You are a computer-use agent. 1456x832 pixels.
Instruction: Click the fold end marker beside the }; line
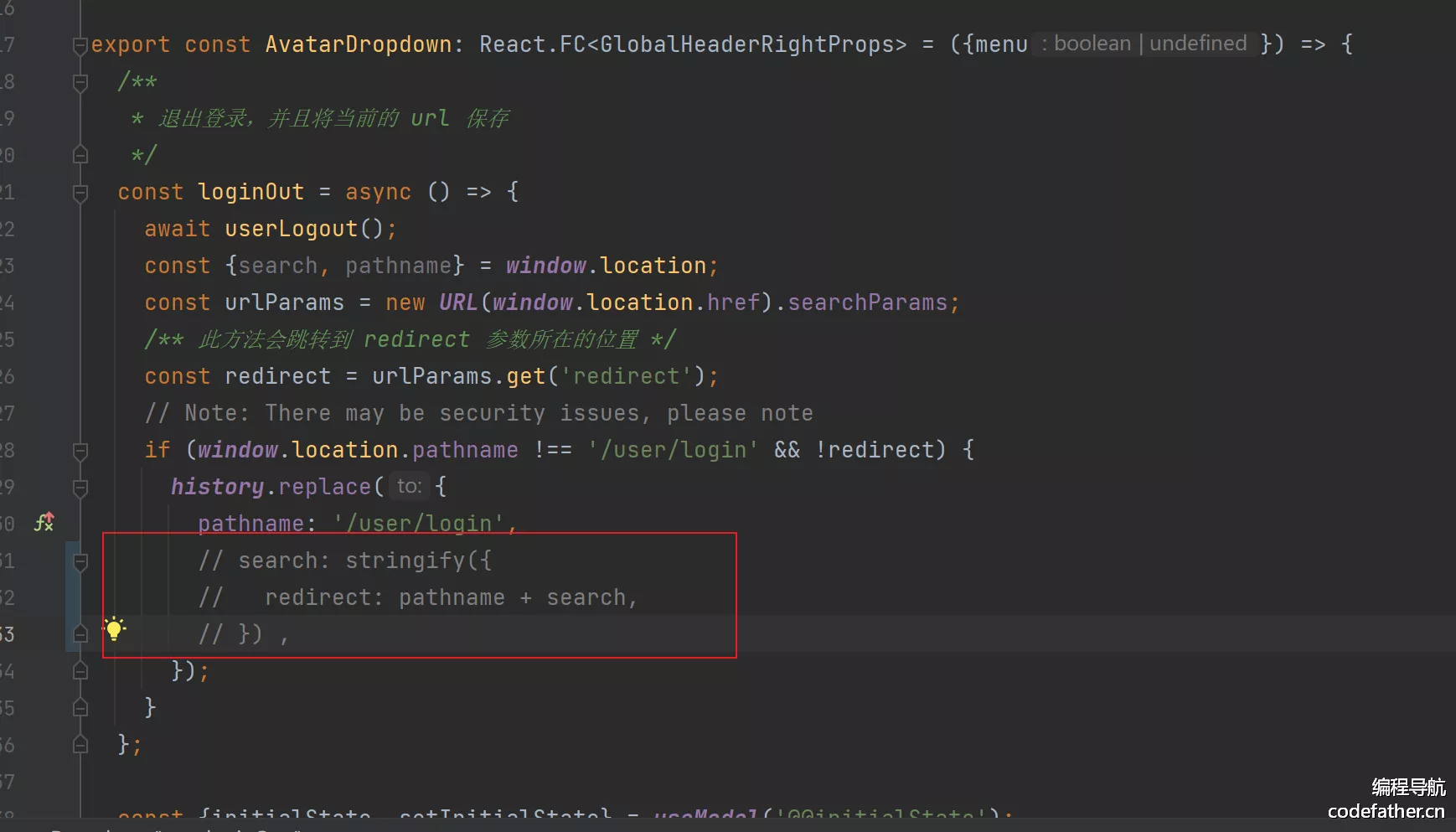tap(80, 745)
